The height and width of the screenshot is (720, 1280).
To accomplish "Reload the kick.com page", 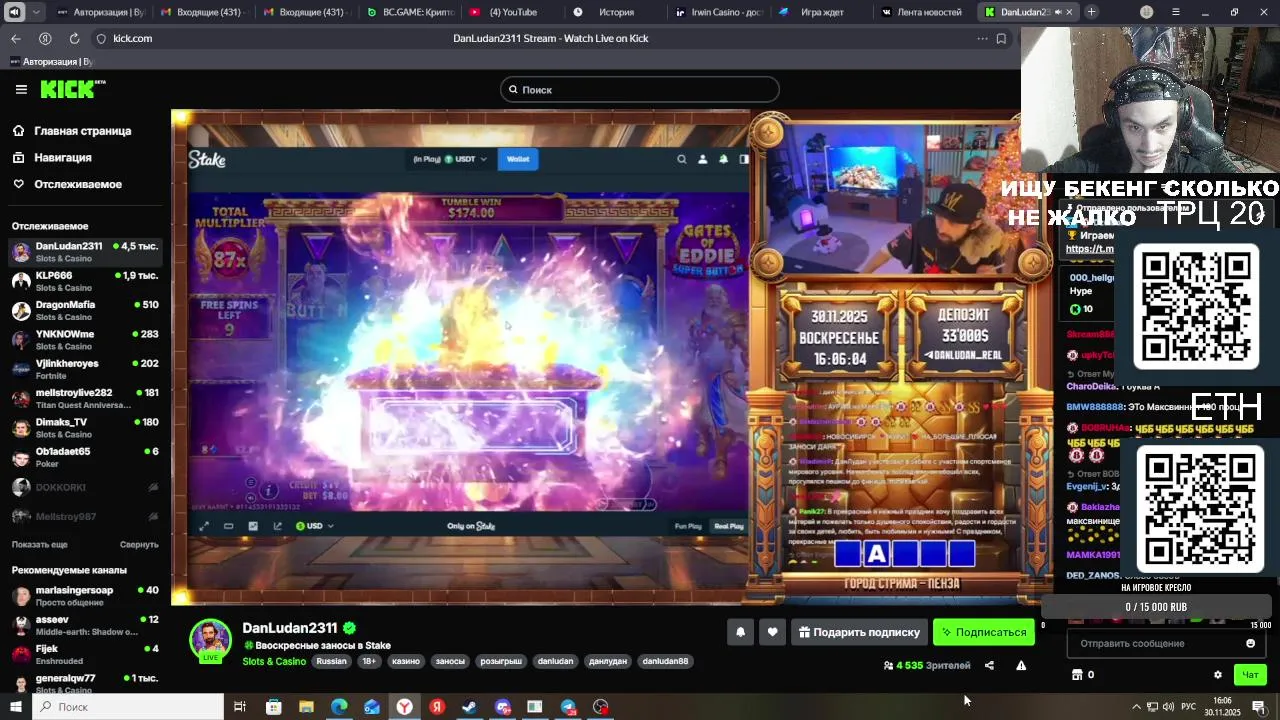I will pos(74,38).
